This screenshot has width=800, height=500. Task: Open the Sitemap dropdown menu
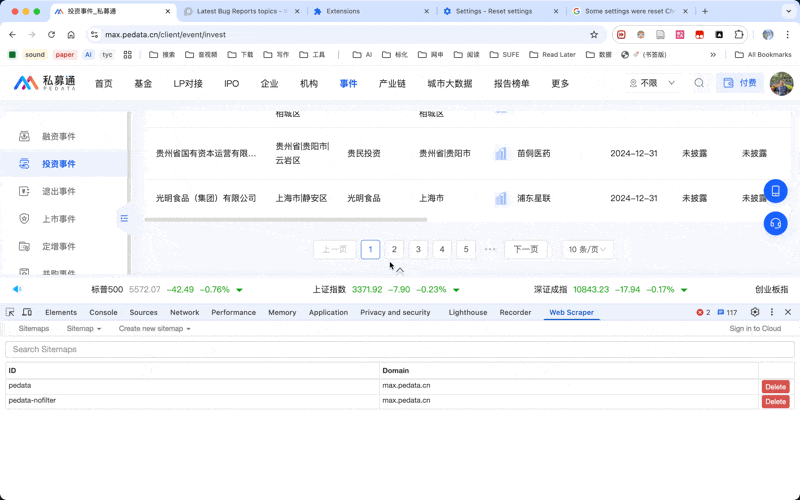click(83, 329)
